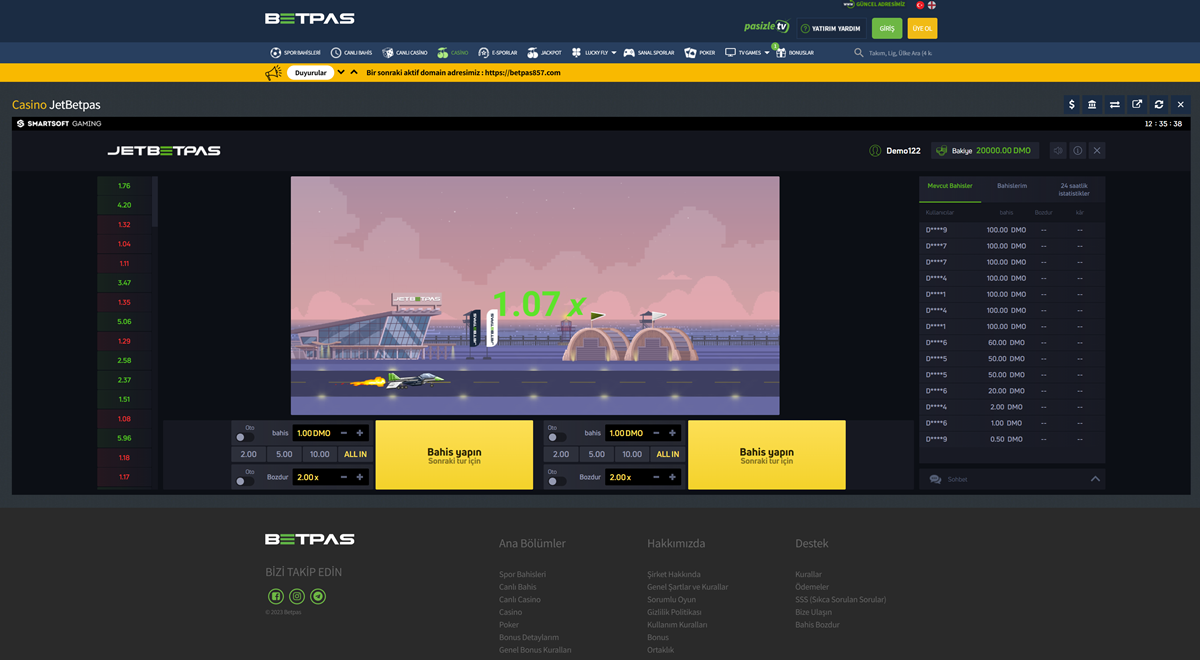Refresh the JetBetpas game

[x=1159, y=104]
